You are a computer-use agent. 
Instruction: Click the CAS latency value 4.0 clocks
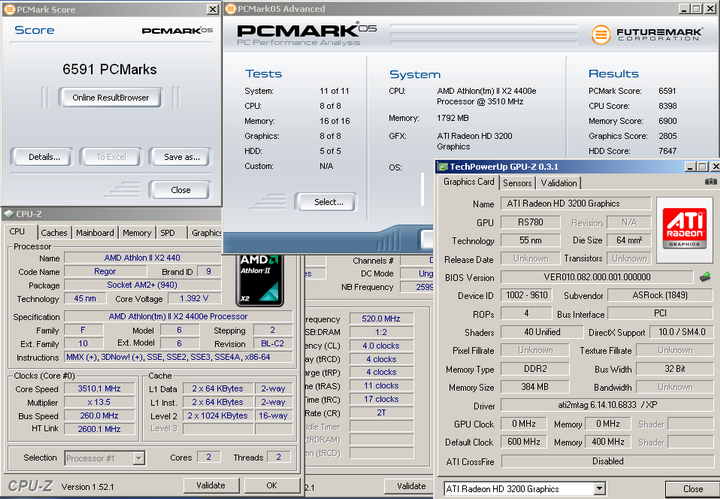coord(382,346)
